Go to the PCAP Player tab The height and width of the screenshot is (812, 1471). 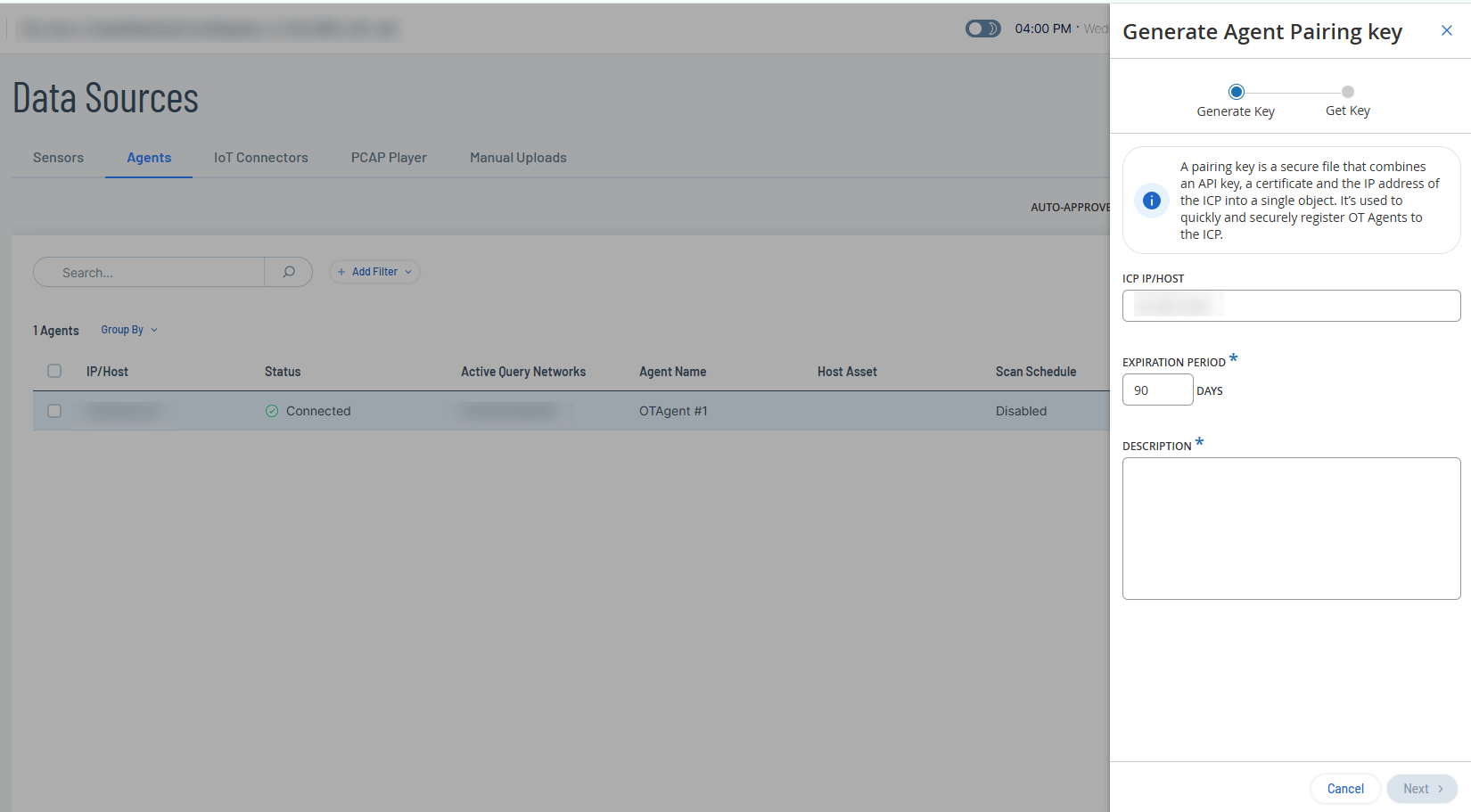click(389, 158)
